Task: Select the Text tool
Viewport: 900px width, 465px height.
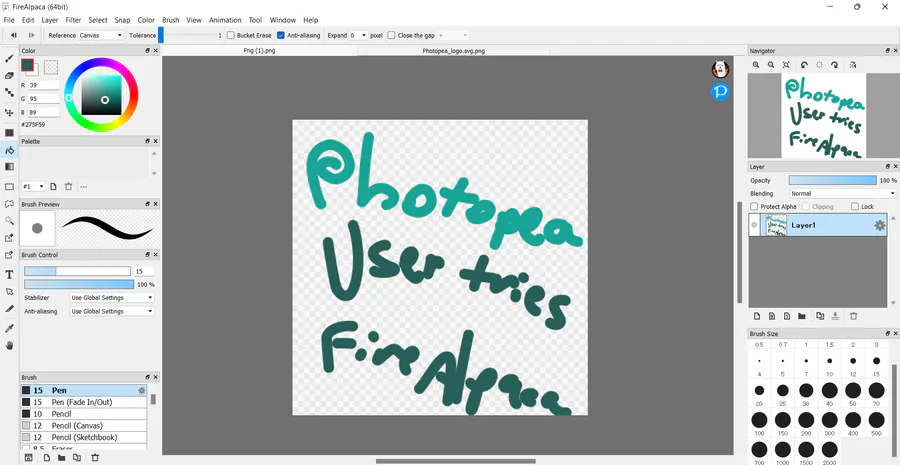Action: (x=9, y=275)
